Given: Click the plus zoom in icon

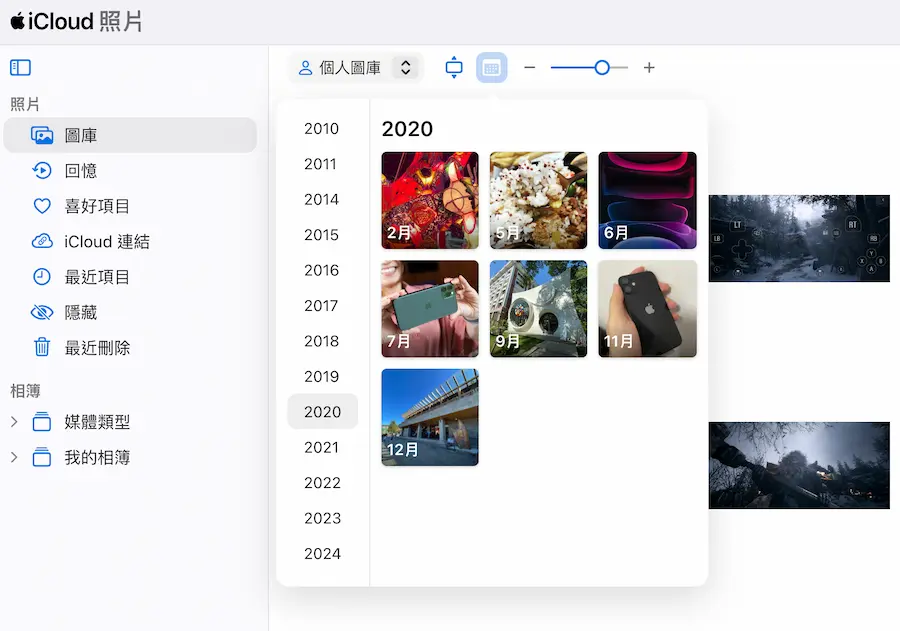Looking at the screenshot, I should coord(649,68).
